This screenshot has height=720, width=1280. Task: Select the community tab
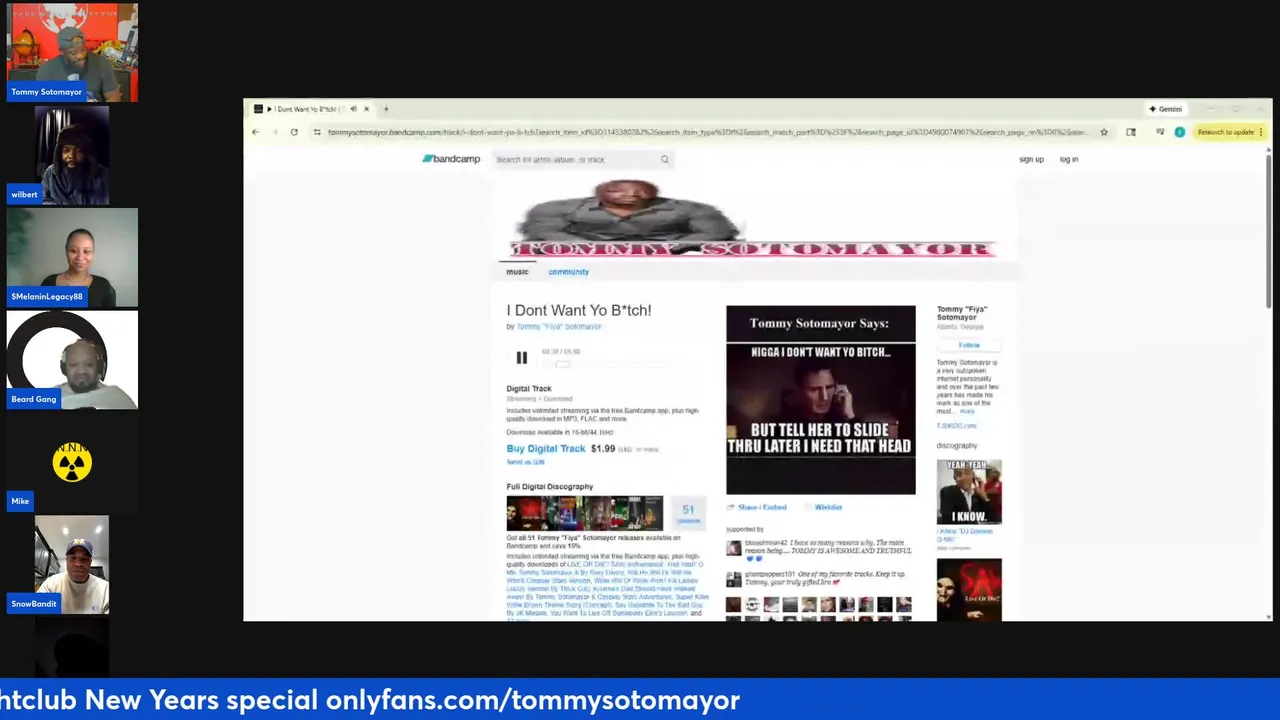pyautogui.click(x=568, y=272)
